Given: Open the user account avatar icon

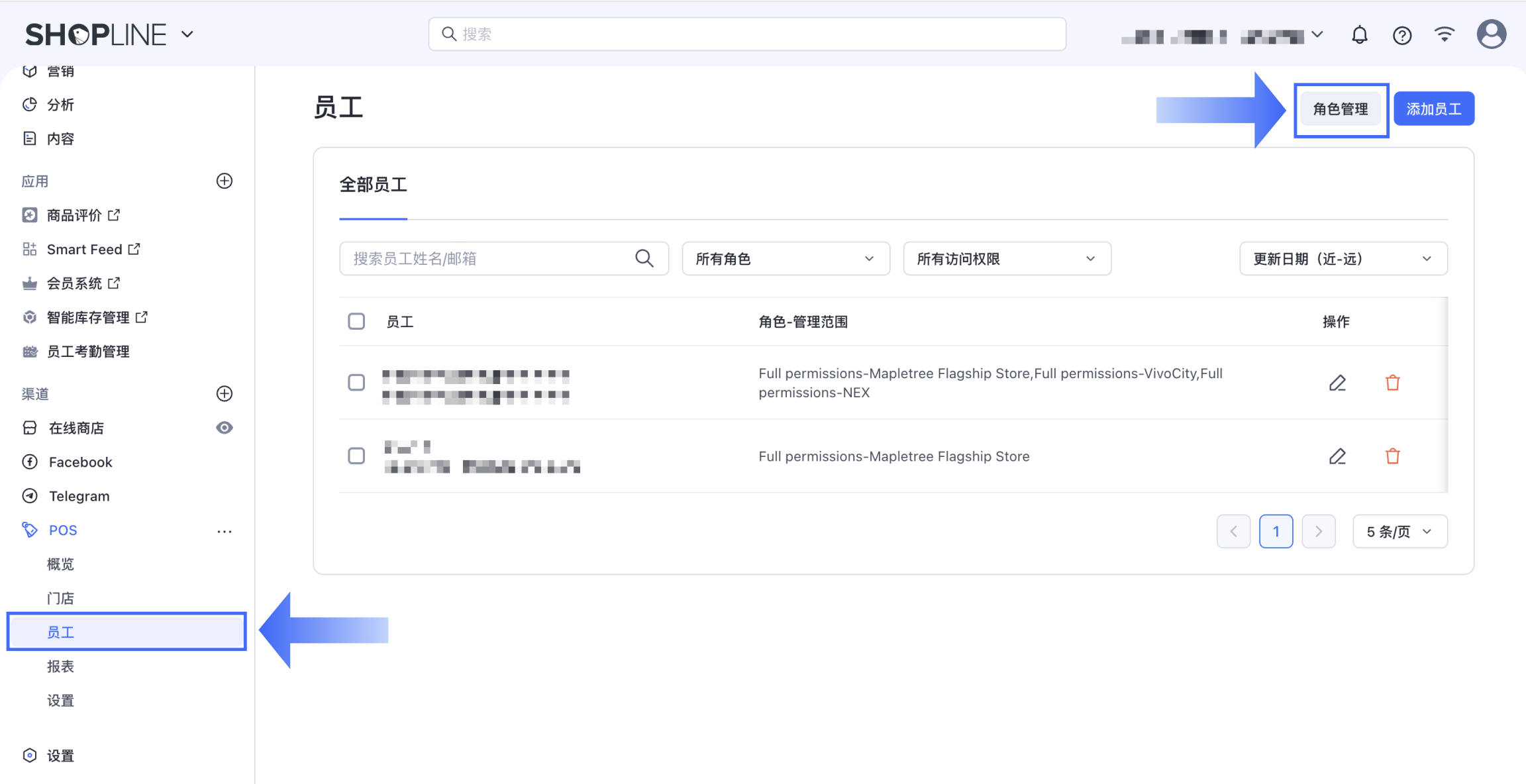Looking at the screenshot, I should pyautogui.click(x=1491, y=34).
